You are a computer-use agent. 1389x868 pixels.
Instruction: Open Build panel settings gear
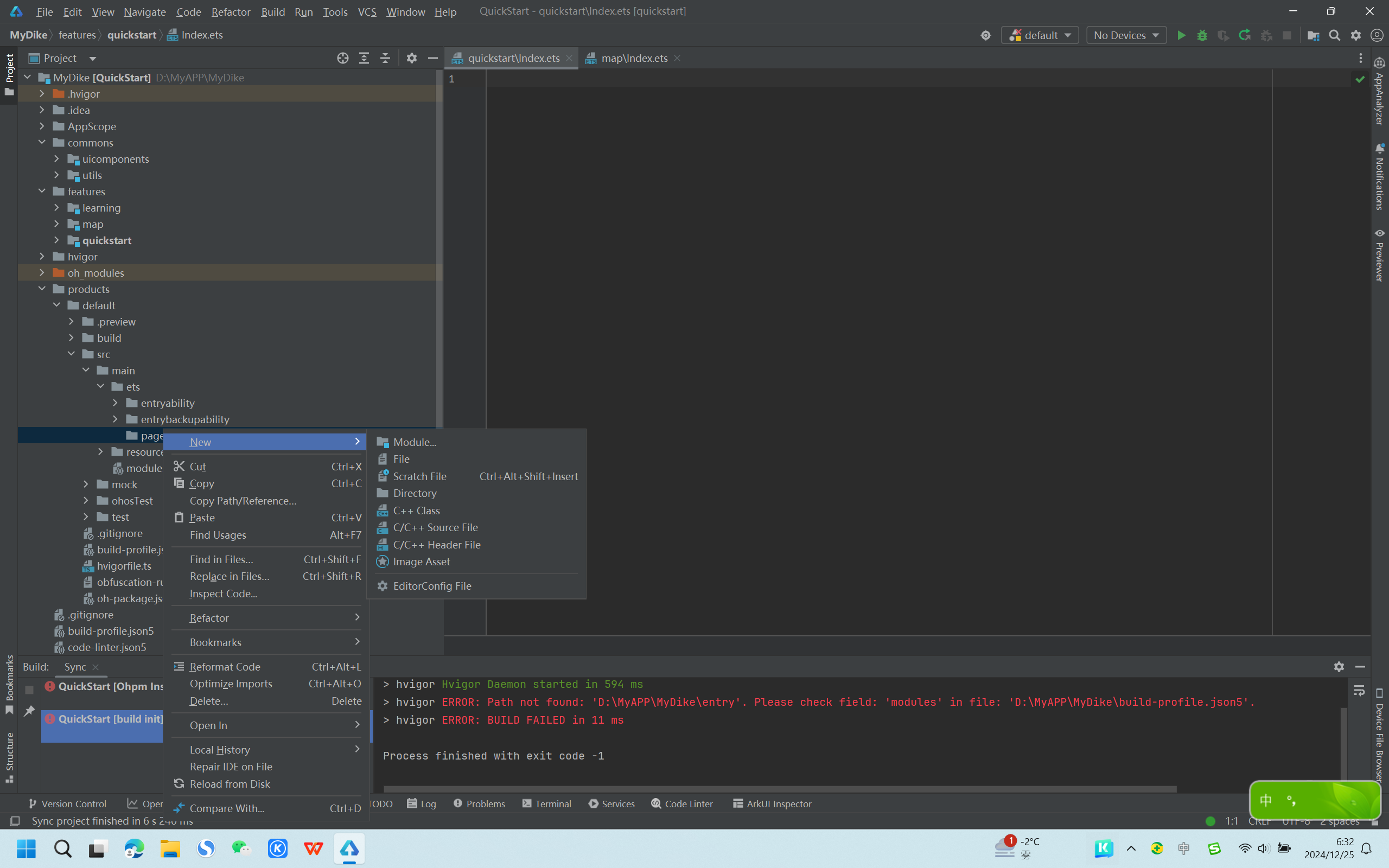(1339, 667)
